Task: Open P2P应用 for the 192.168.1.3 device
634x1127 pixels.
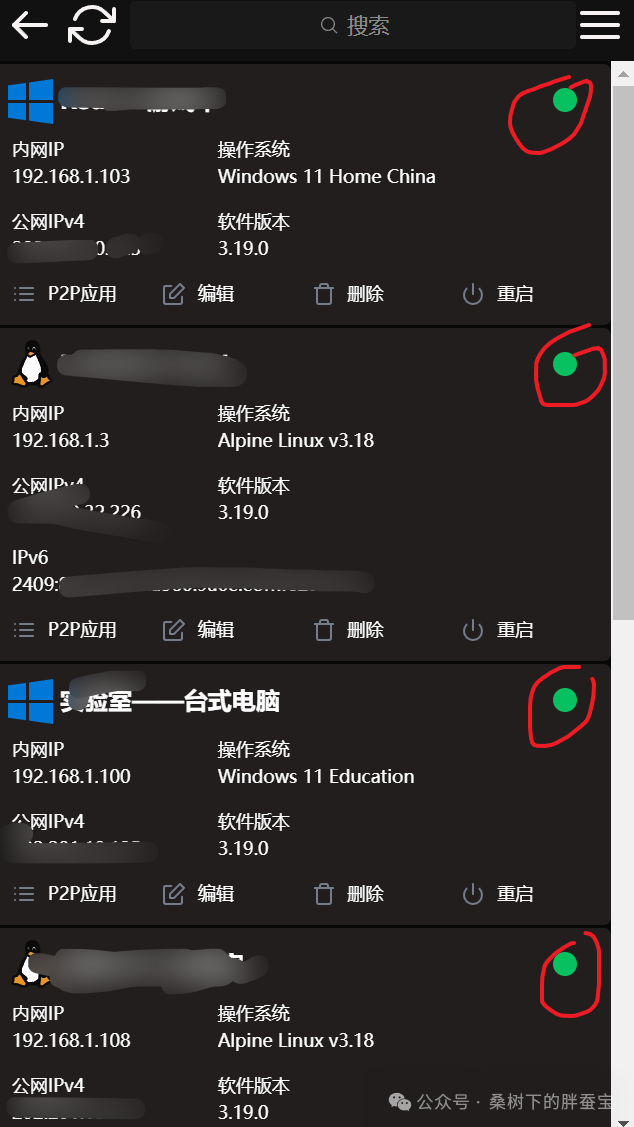Action: (65, 630)
